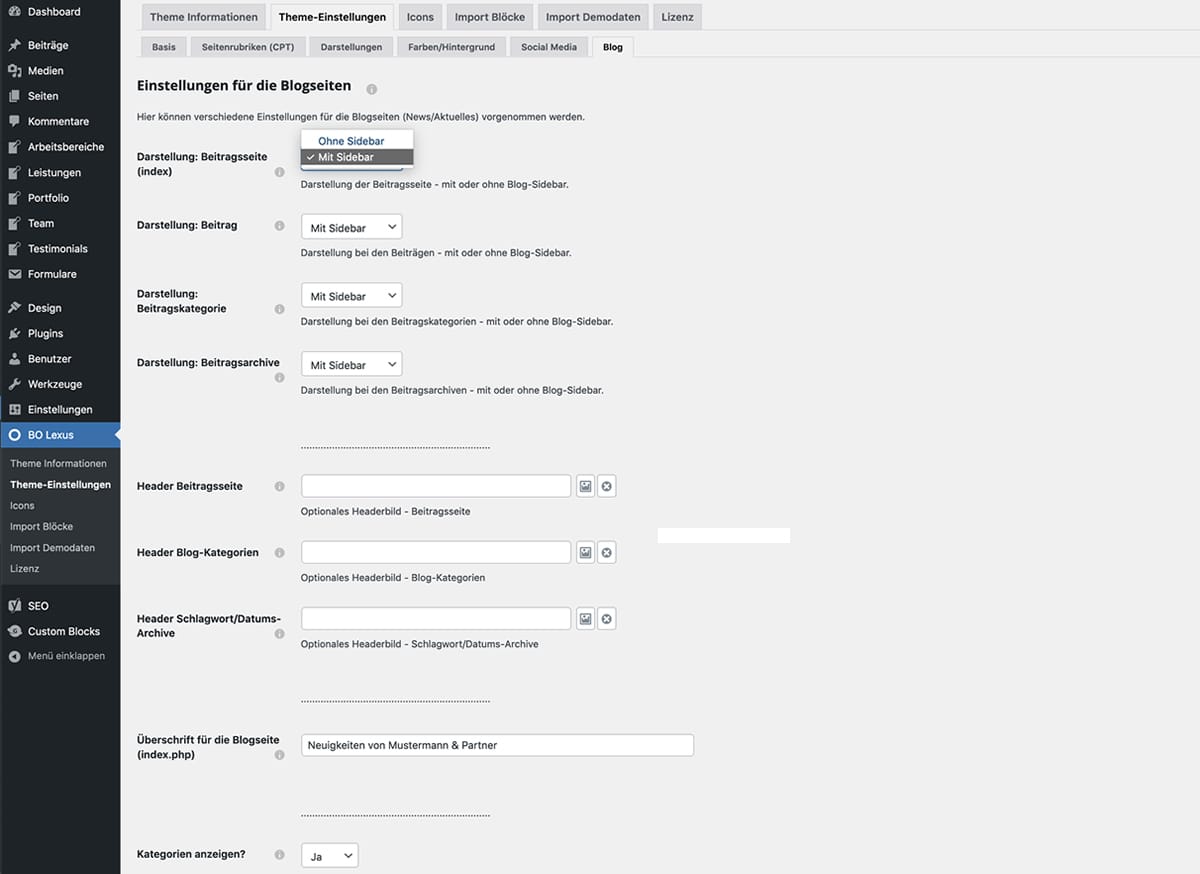Open Darstellung: Beitragsarchive sidebar dropdown
Image resolution: width=1200 pixels, height=874 pixels.
351,365
